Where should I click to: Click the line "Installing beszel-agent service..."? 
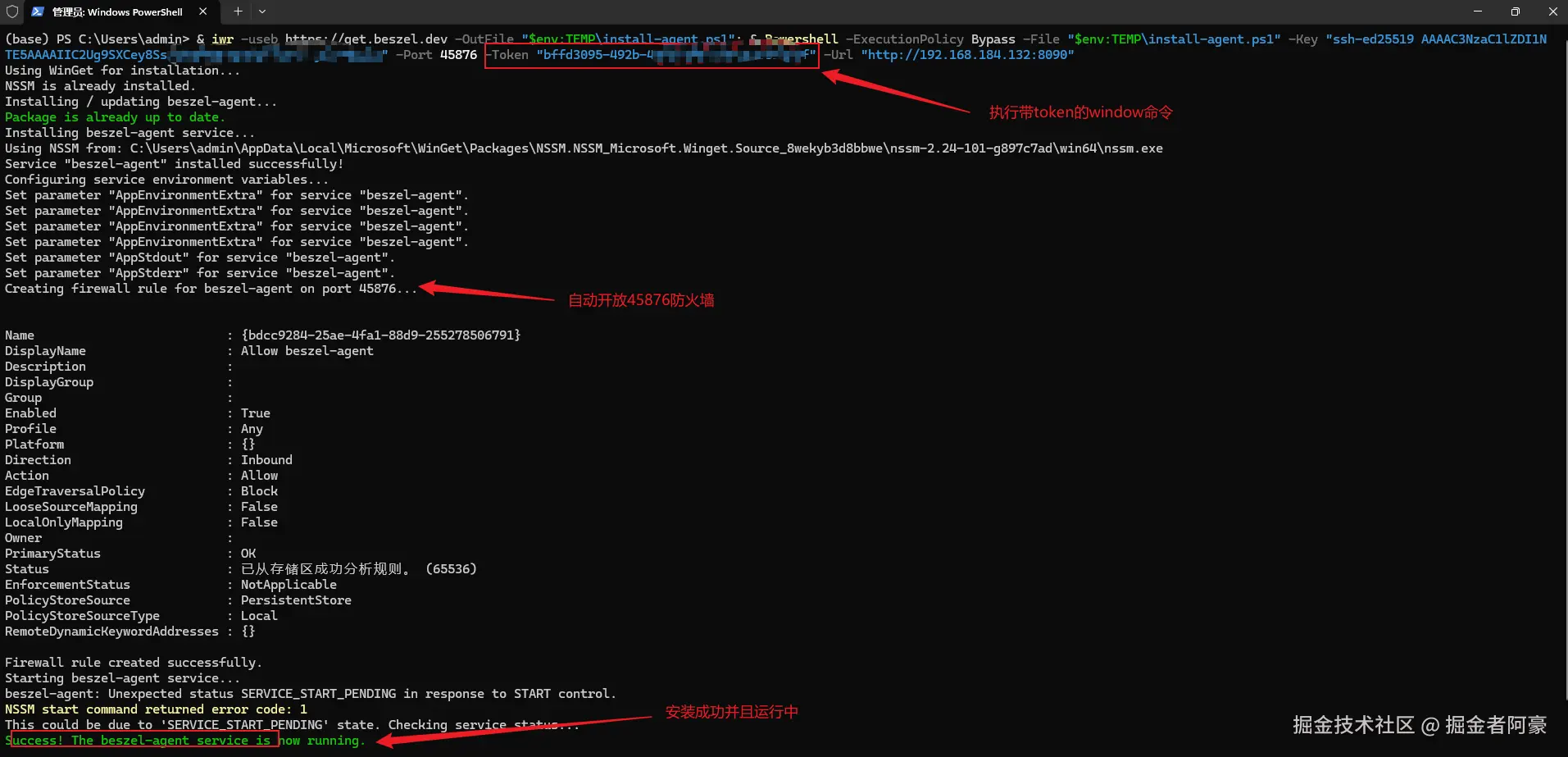tap(130, 133)
